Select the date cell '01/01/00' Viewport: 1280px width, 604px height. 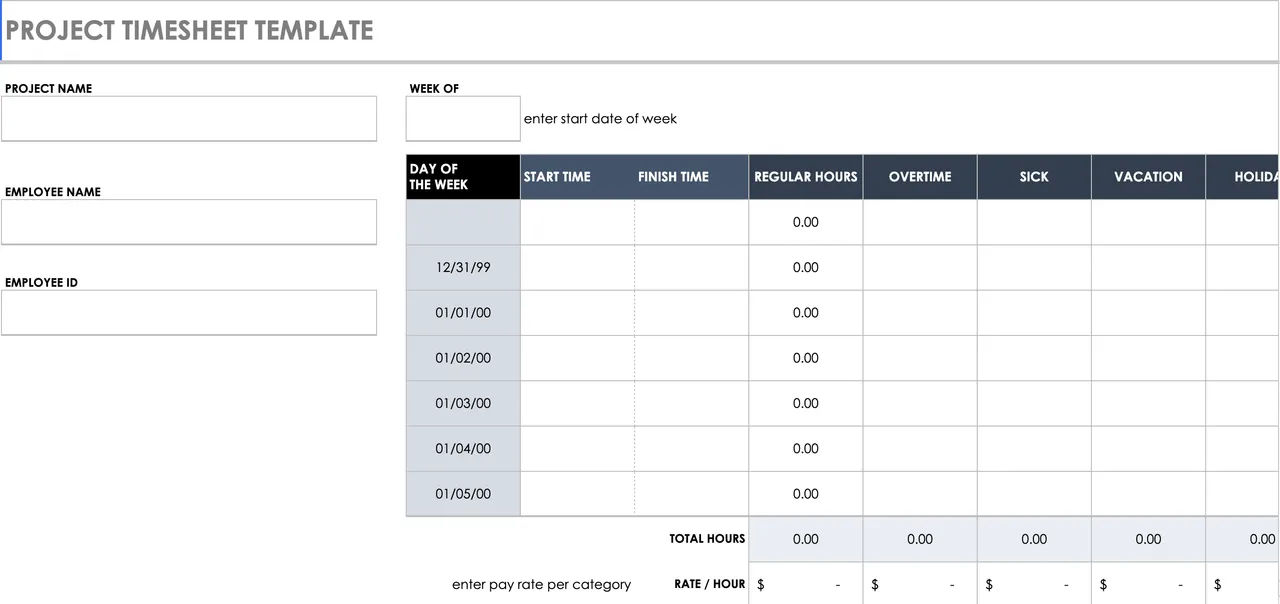[463, 313]
